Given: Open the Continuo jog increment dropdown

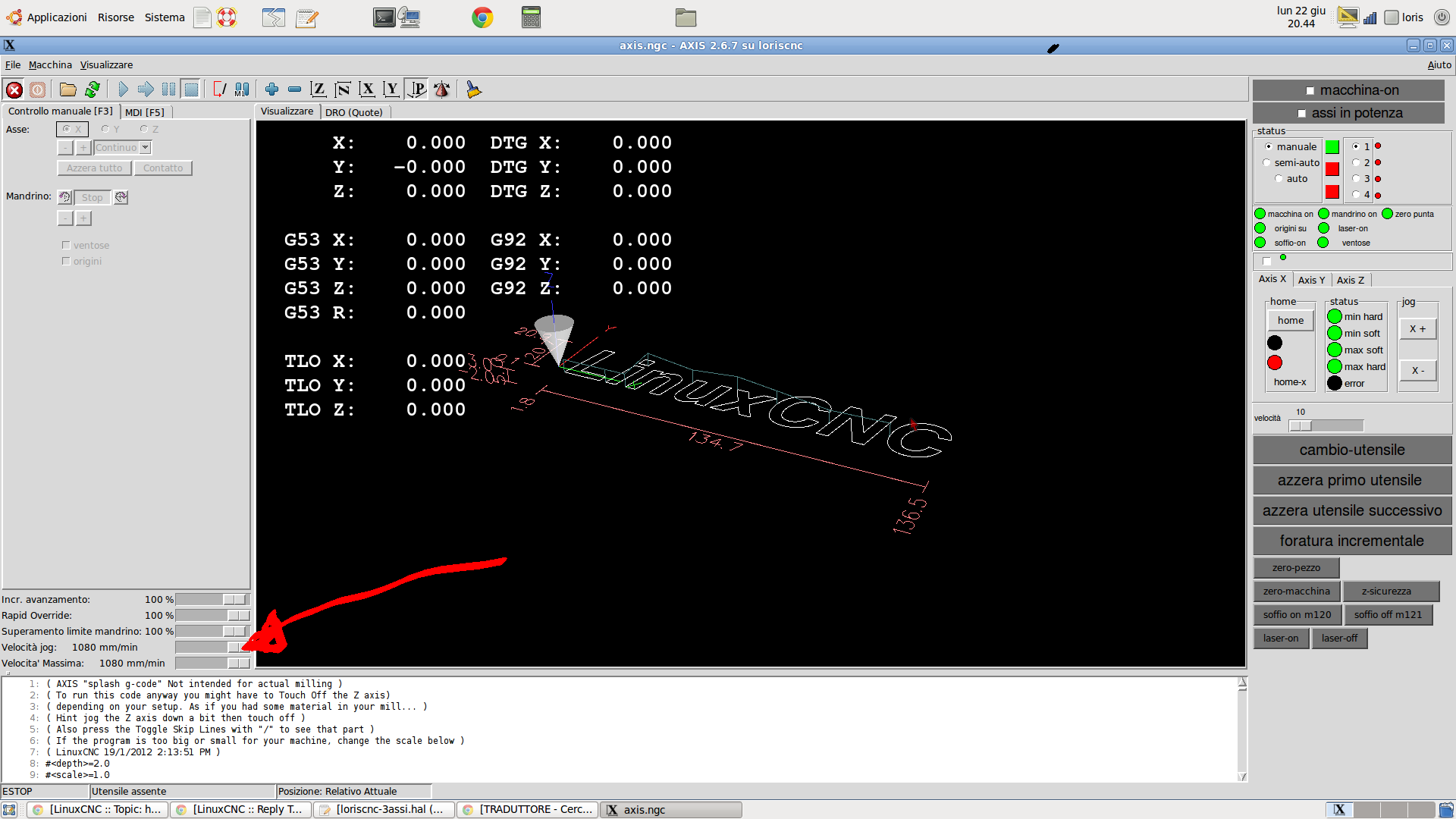Looking at the screenshot, I should coord(123,148).
